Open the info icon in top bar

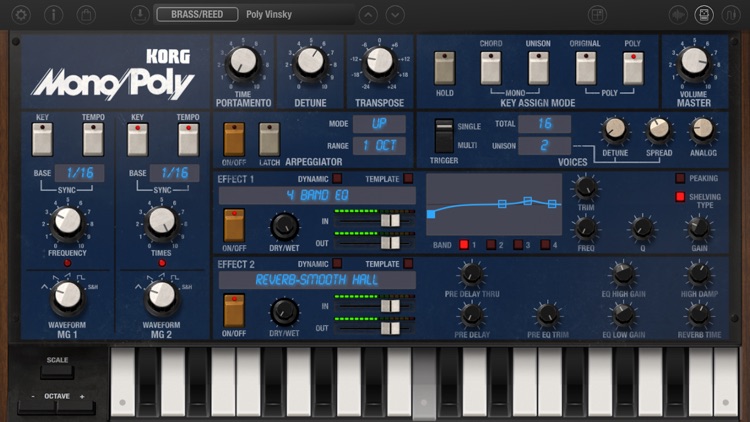tap(54, 15)
